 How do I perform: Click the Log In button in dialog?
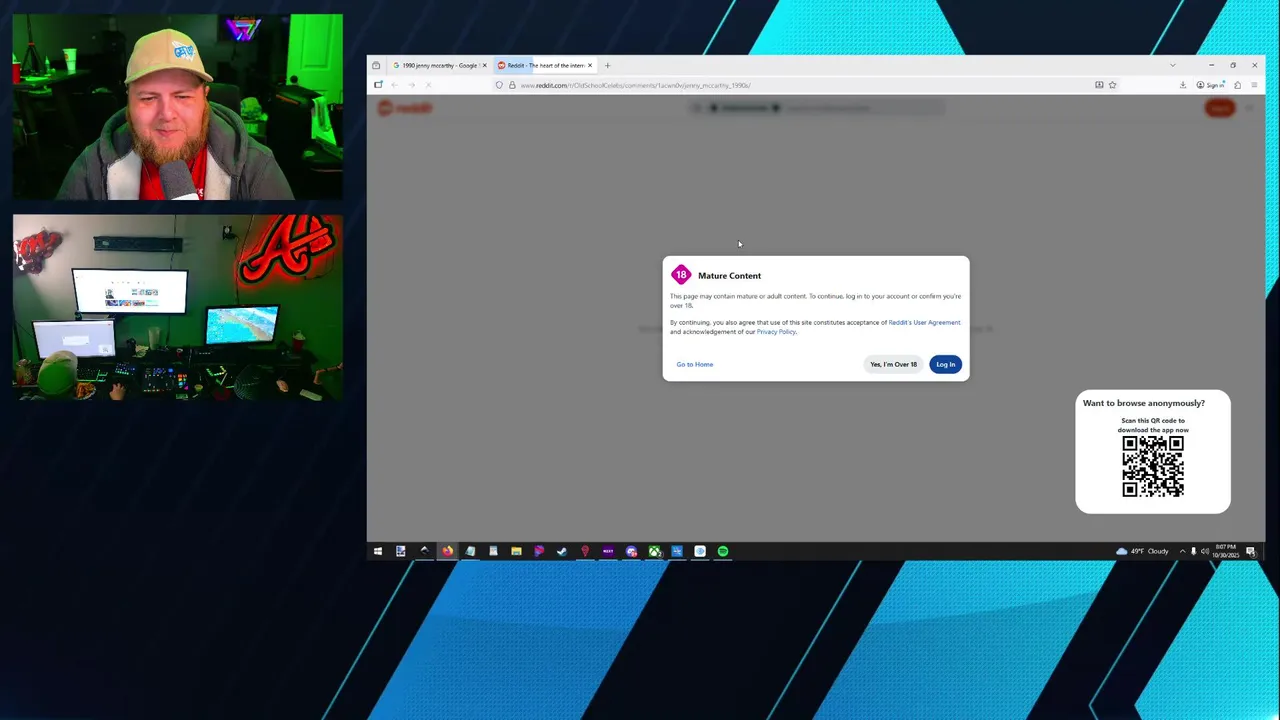946,364
